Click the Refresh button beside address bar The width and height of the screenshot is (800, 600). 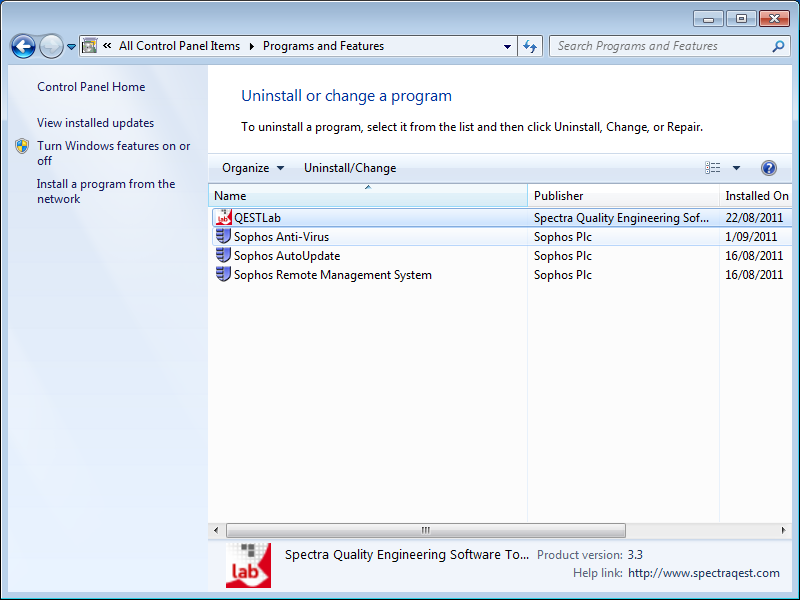[530, 46]
